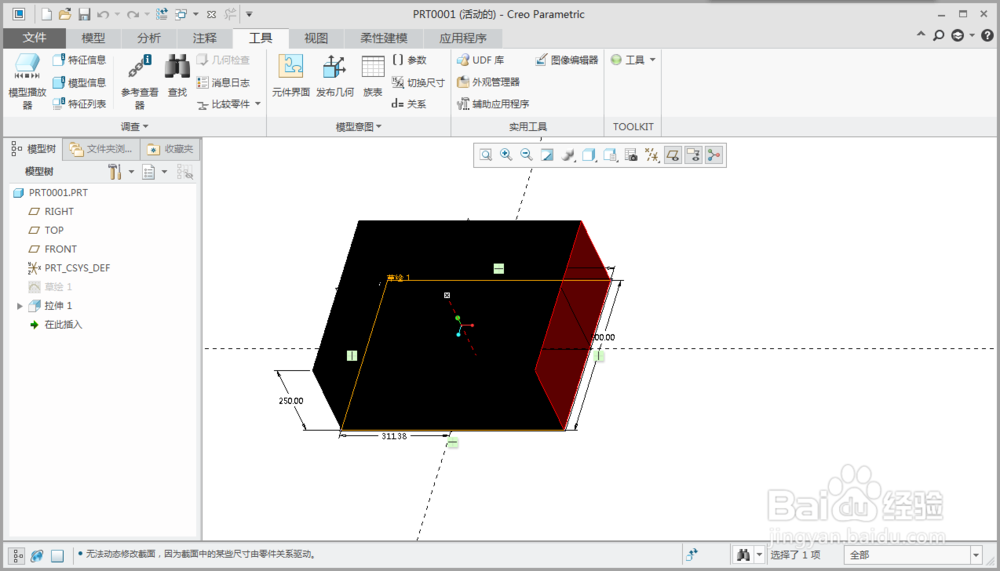Click the screenshot camera icon in graphics toolbar
This screenshot has width=1000, height=571.
point(631,154)
